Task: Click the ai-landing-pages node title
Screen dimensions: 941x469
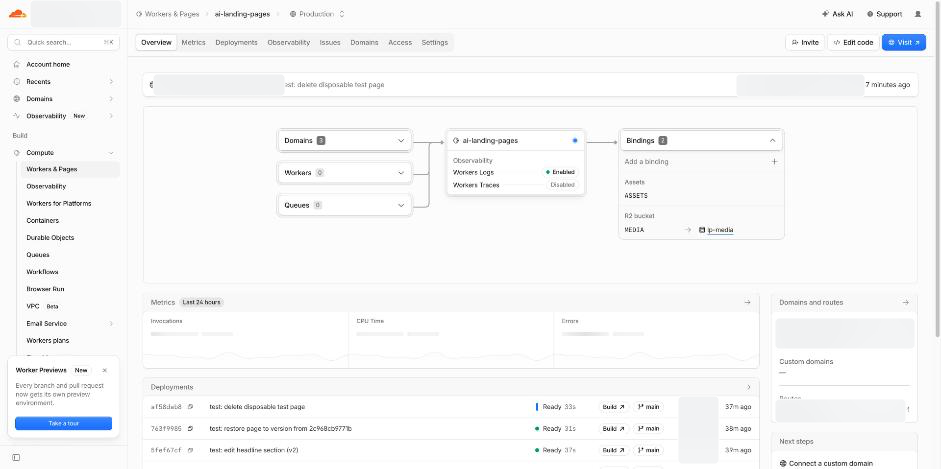Action: click(490, 140)
